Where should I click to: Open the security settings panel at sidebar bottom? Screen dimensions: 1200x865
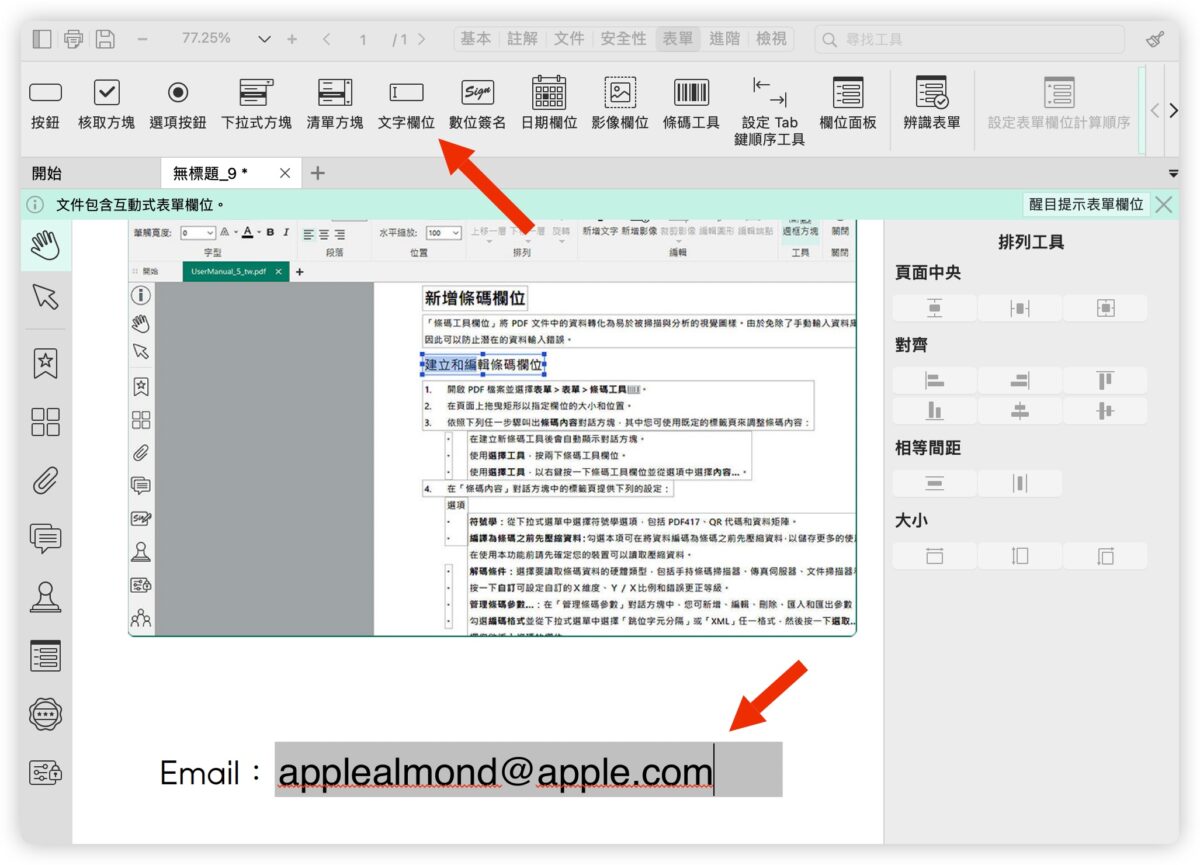pyautogui.click(x=45, y=772)
